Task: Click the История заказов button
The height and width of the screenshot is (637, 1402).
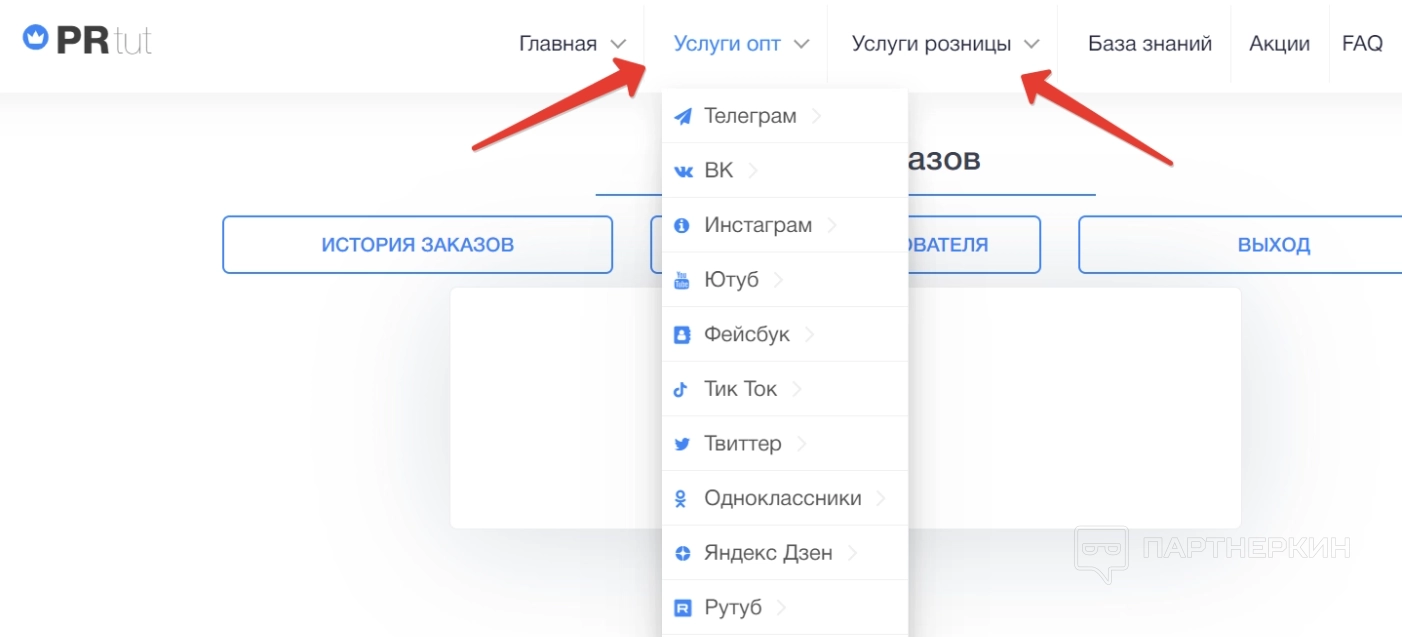Action: (x=417, y=245)
